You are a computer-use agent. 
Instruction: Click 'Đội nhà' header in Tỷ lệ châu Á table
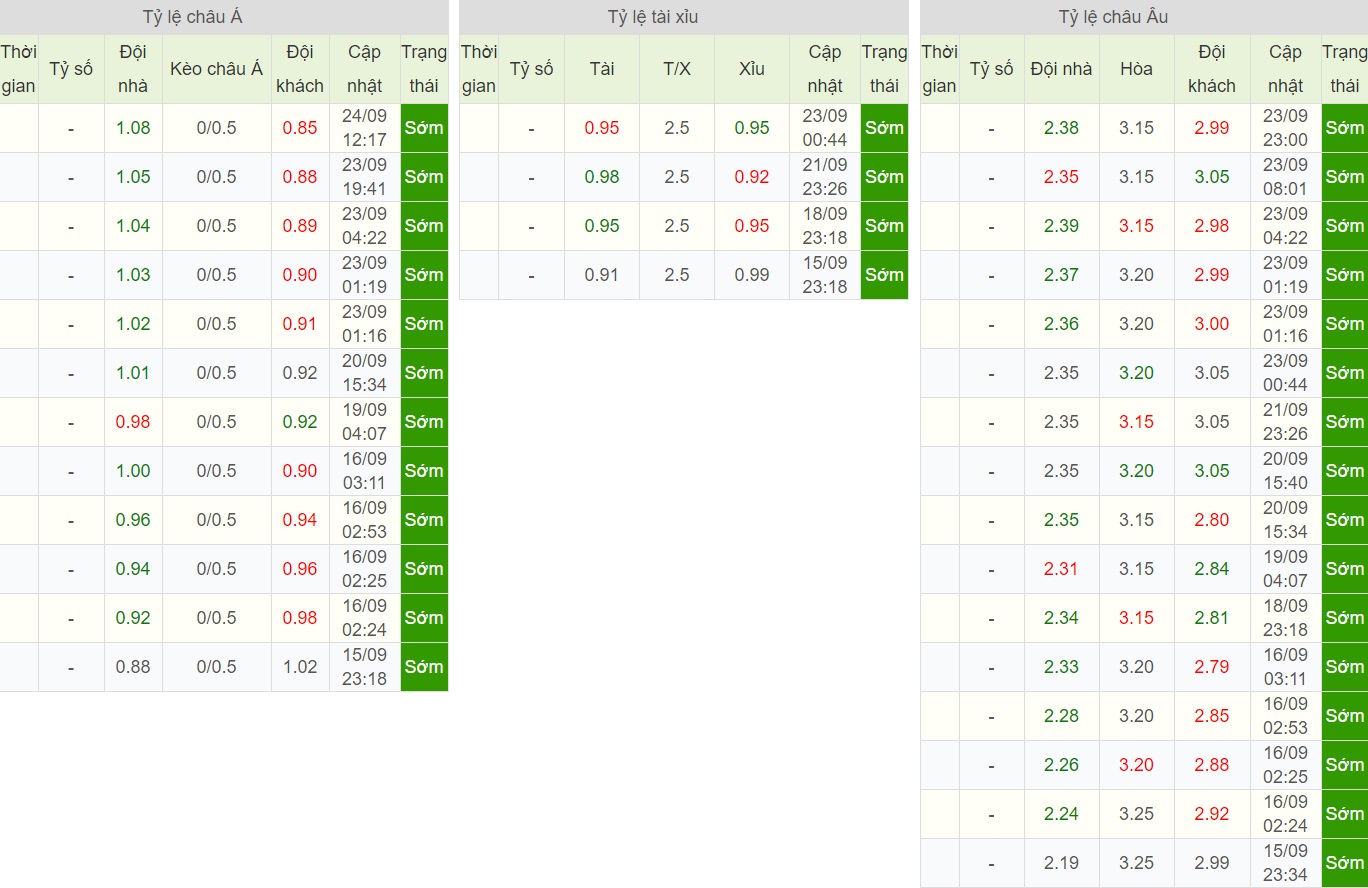click(133, 69)
